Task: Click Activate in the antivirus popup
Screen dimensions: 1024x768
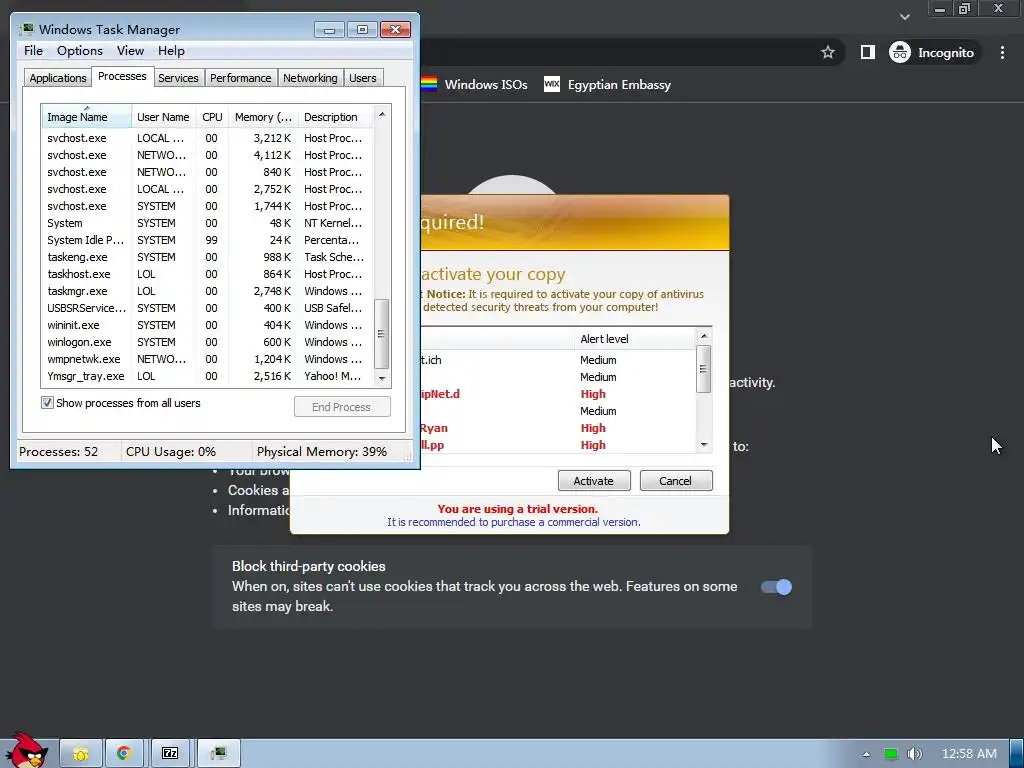Action: point(594,481)
